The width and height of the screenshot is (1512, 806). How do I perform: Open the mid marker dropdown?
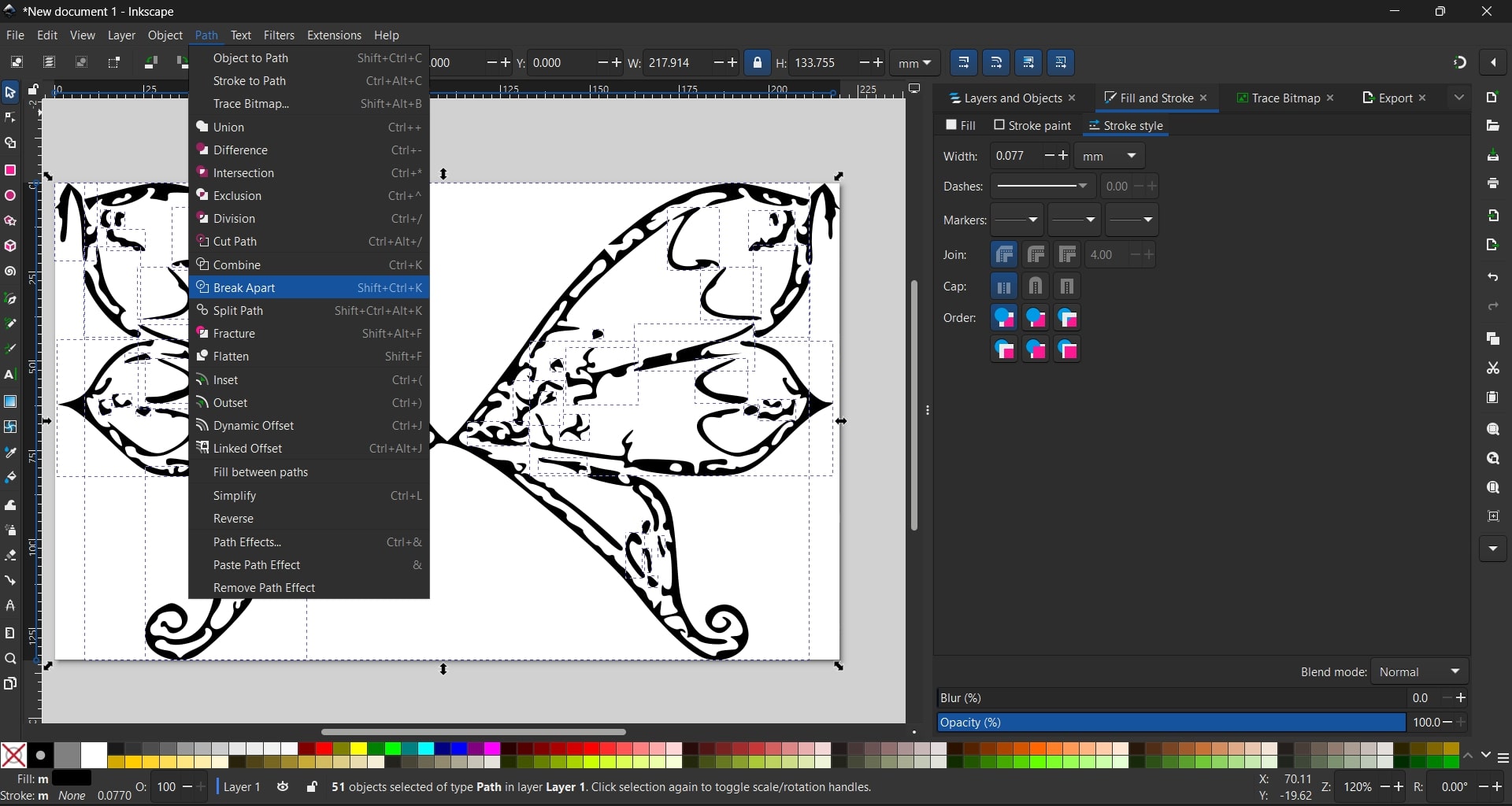(x=1074, y=220)
